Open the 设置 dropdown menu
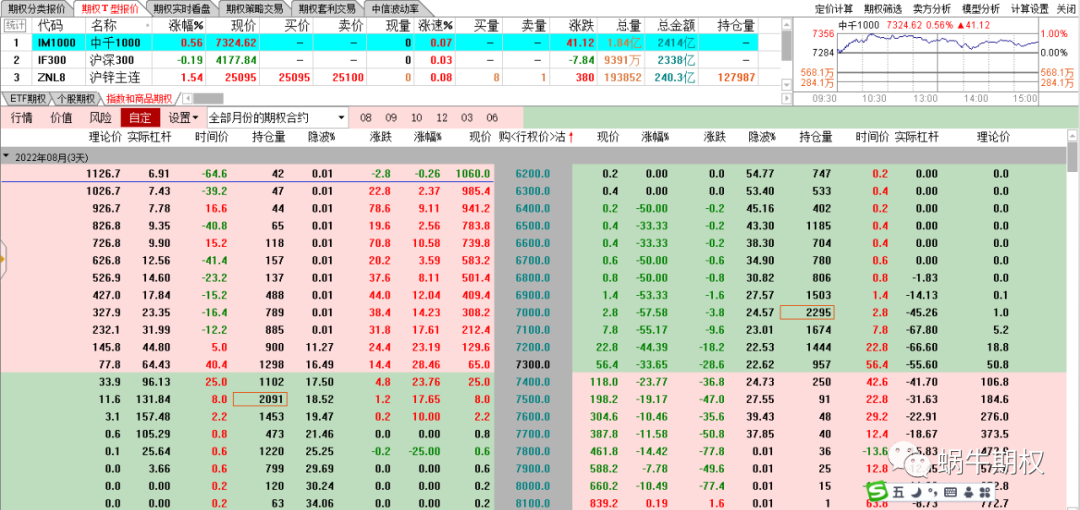This screenshot has width=1080, height=510. [x=183, y=117]
